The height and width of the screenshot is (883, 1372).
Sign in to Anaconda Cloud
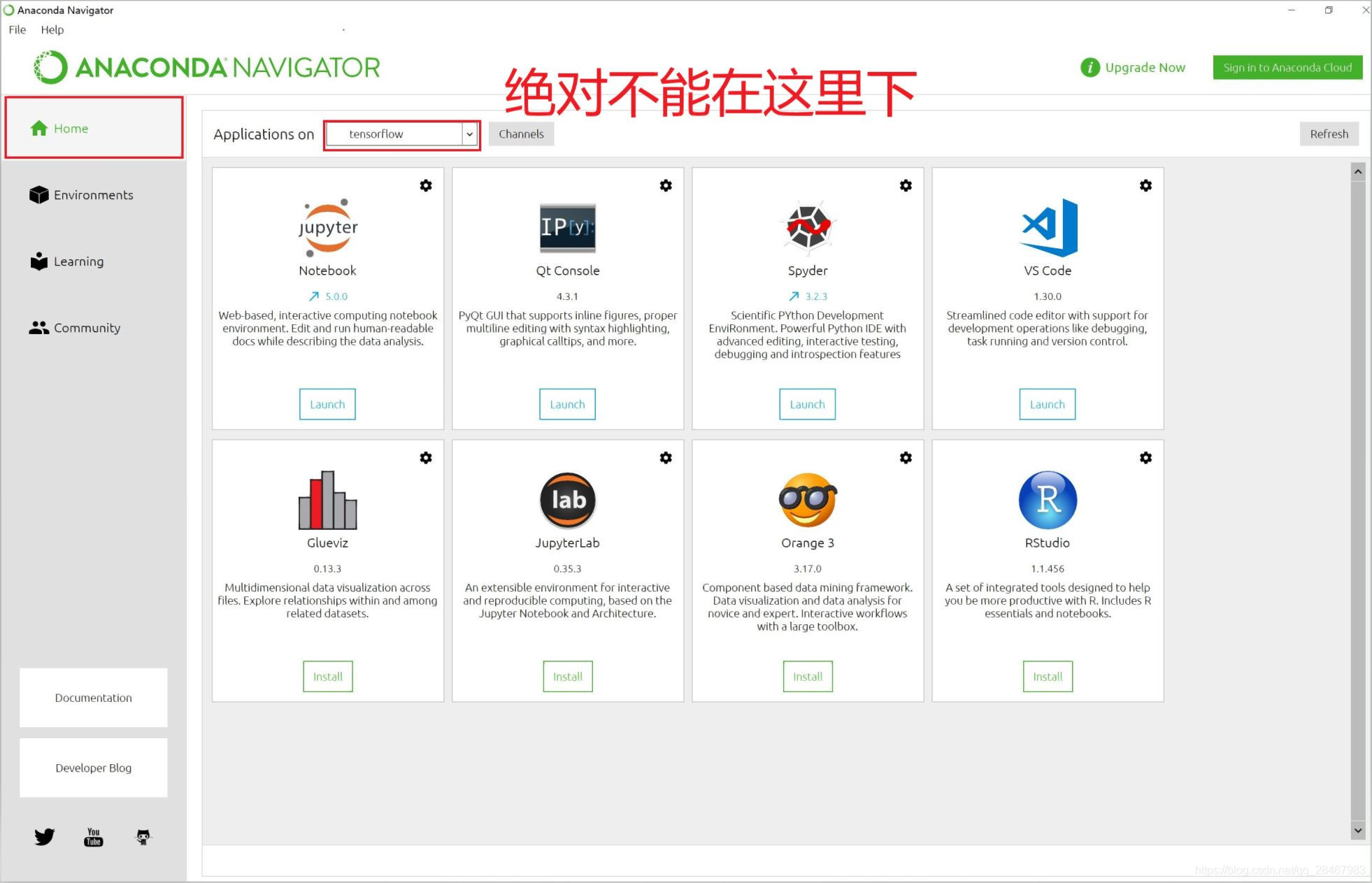pos(1287,67)
